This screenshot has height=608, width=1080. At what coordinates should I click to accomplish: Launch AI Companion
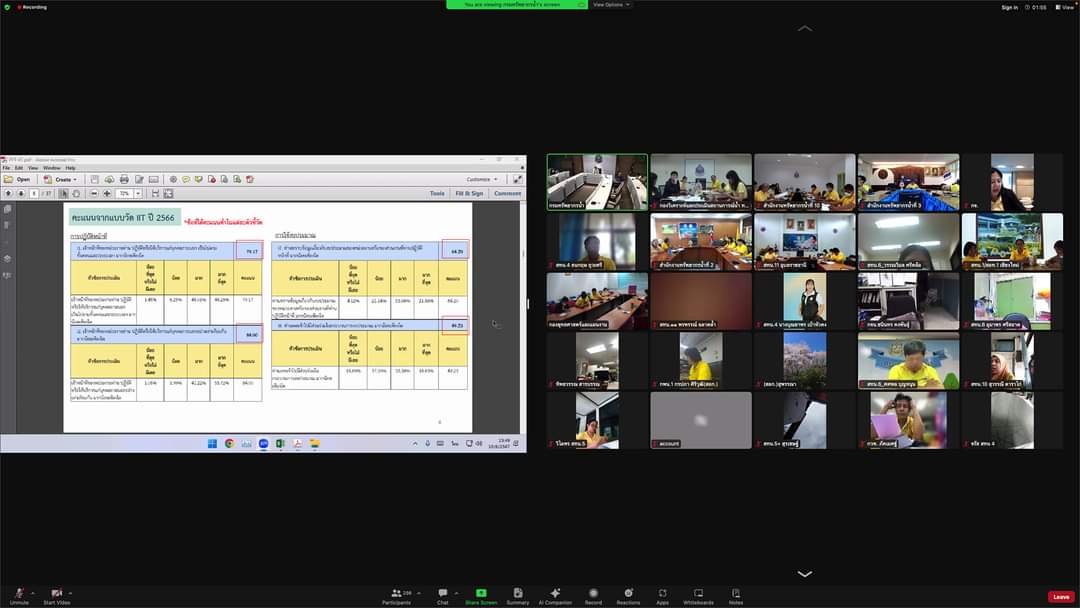coord(555,596)
